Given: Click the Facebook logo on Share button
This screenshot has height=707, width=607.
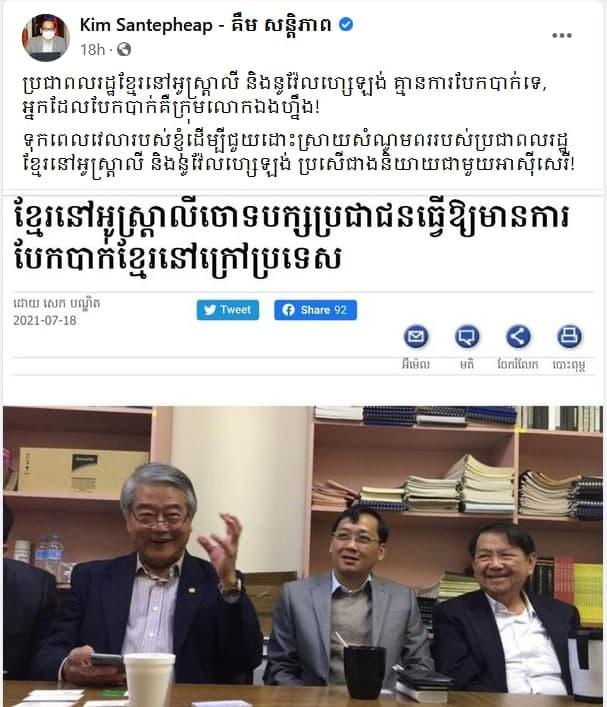Looking at the screenshot, I should pyautogui.click(x=288, y=310).
